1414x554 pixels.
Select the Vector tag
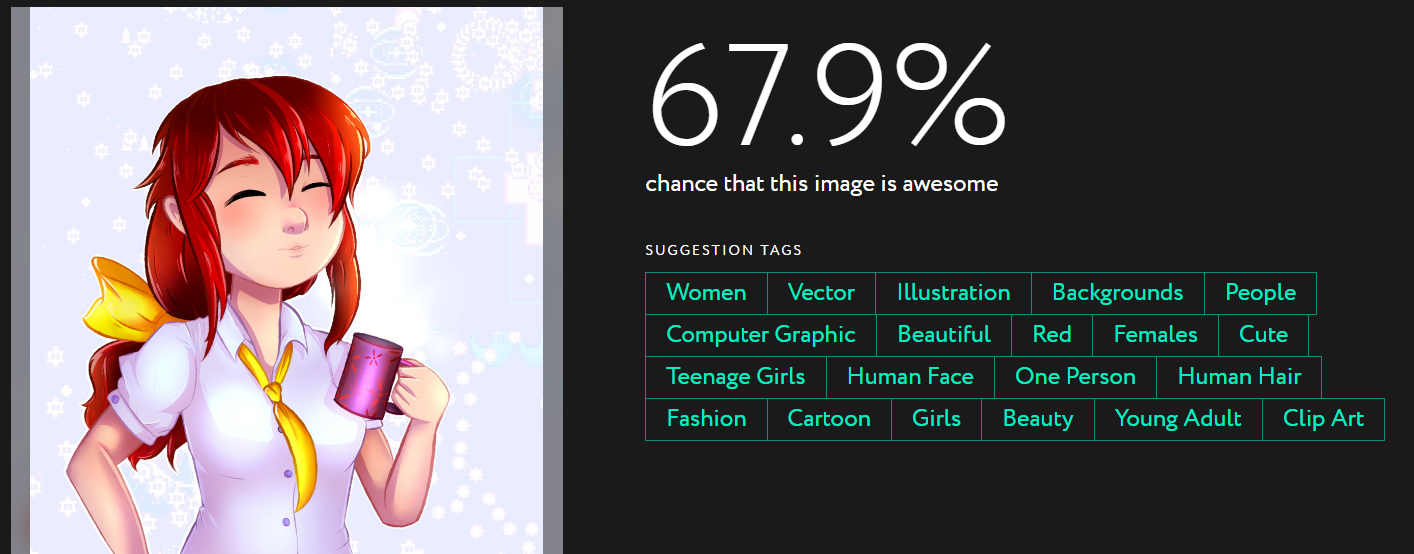(x=821, y=293)
